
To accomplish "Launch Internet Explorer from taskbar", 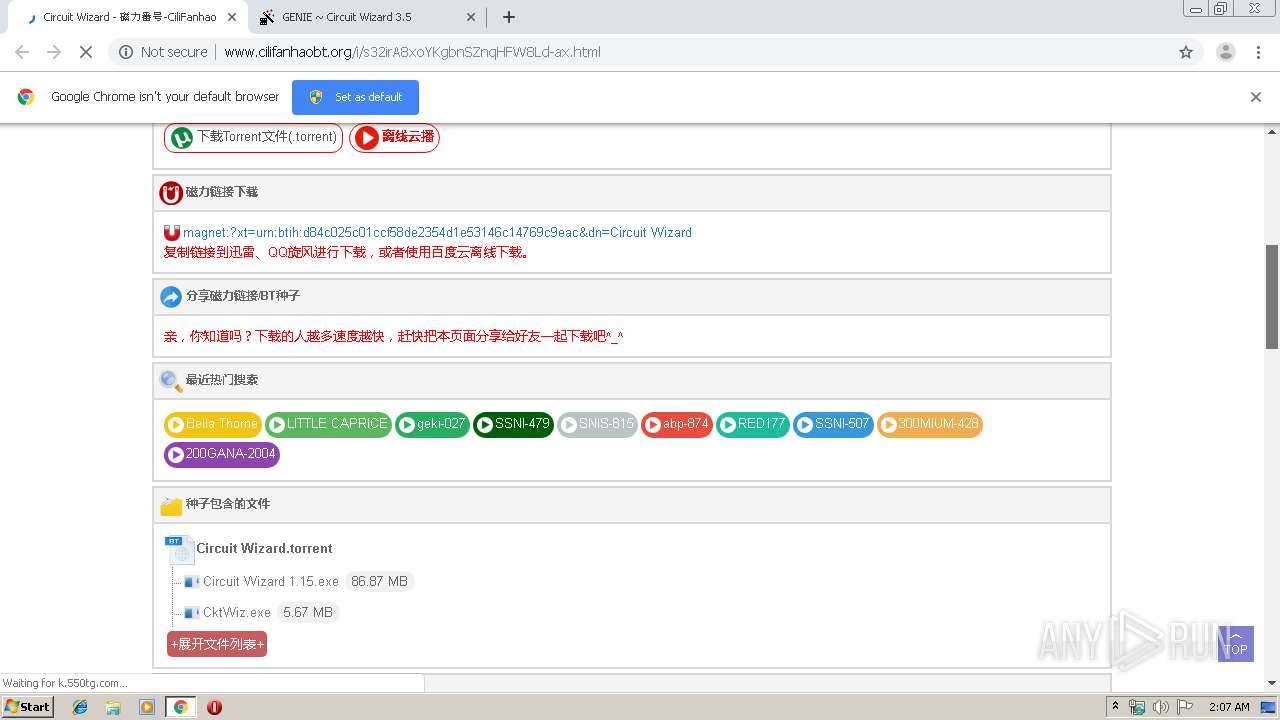I will (x=80, y=707).
